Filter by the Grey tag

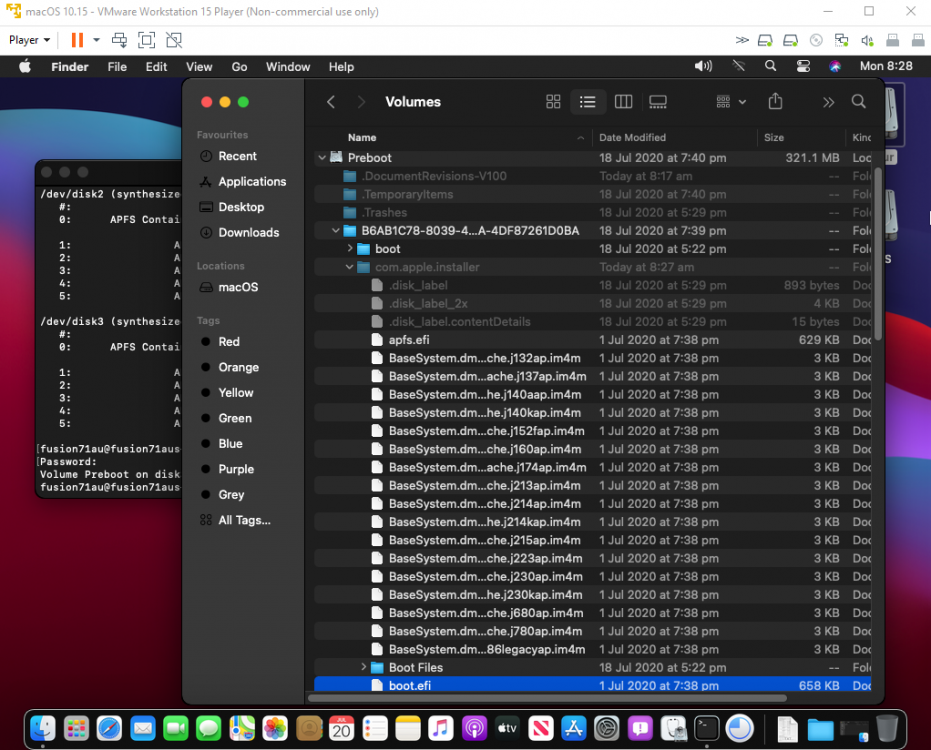(231, 495)
